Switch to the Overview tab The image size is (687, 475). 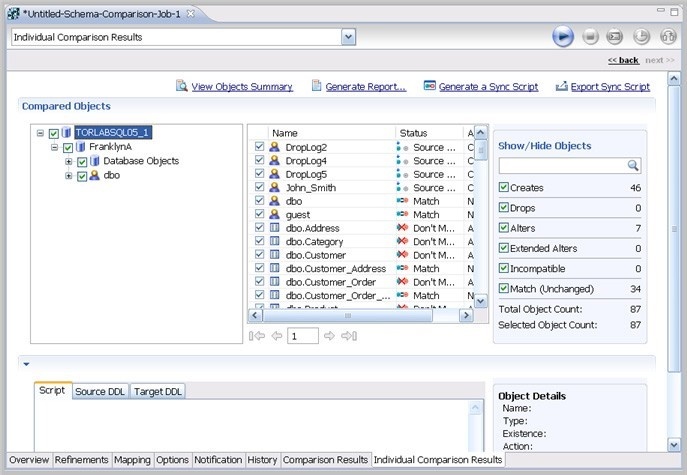29,460
